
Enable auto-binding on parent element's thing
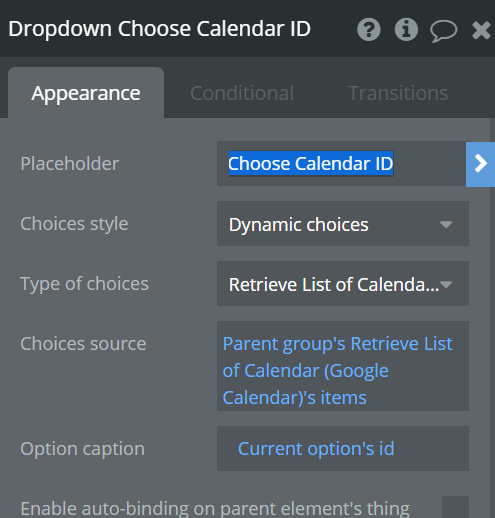click(x=455, y=507)
